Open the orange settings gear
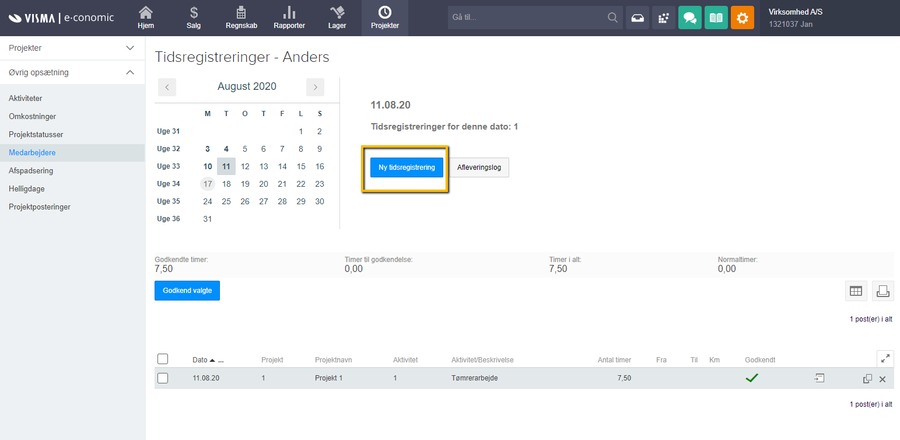Viewport: 900px width, 440px height. [742, 18]
